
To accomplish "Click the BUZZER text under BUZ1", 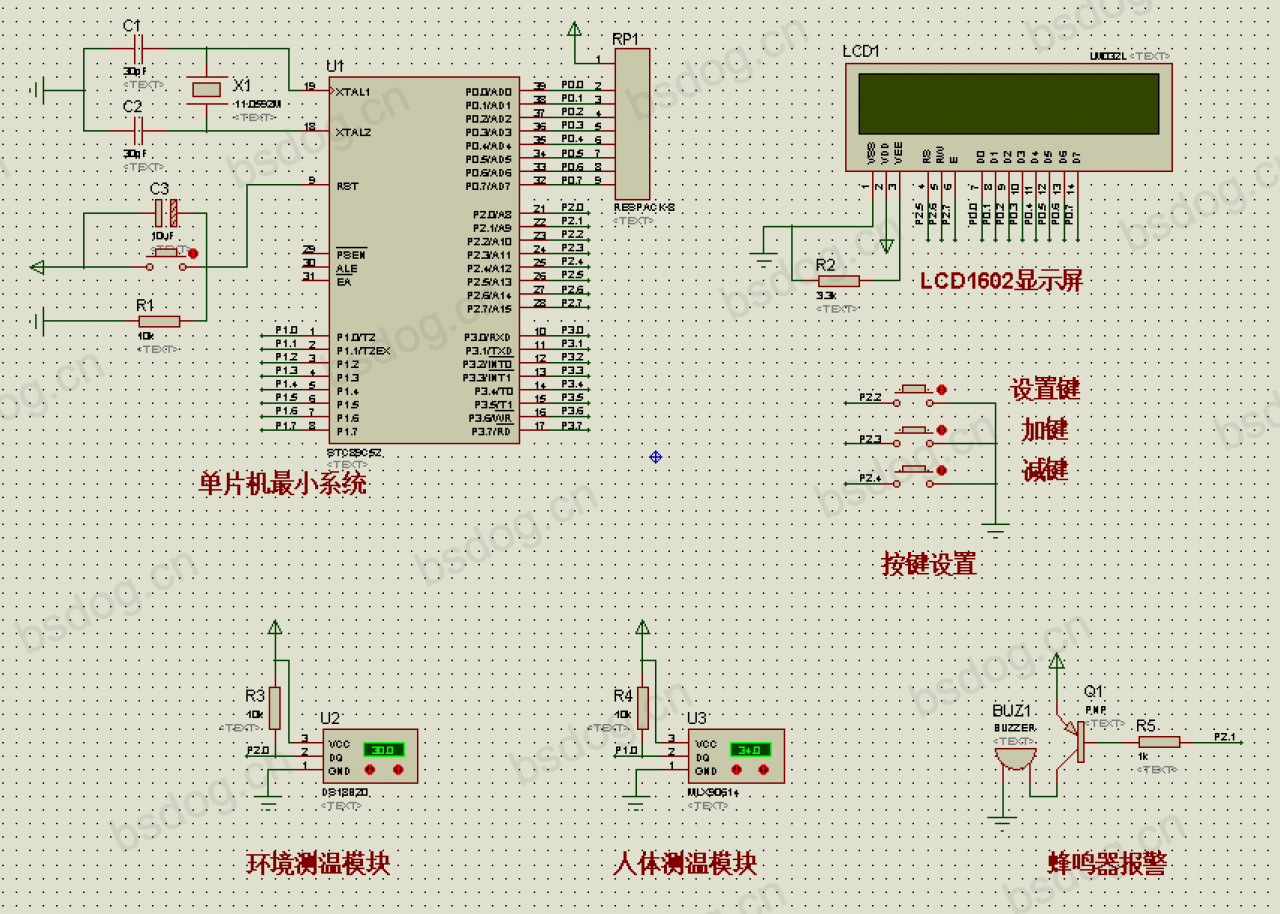I will click(x=1014, y=728).
